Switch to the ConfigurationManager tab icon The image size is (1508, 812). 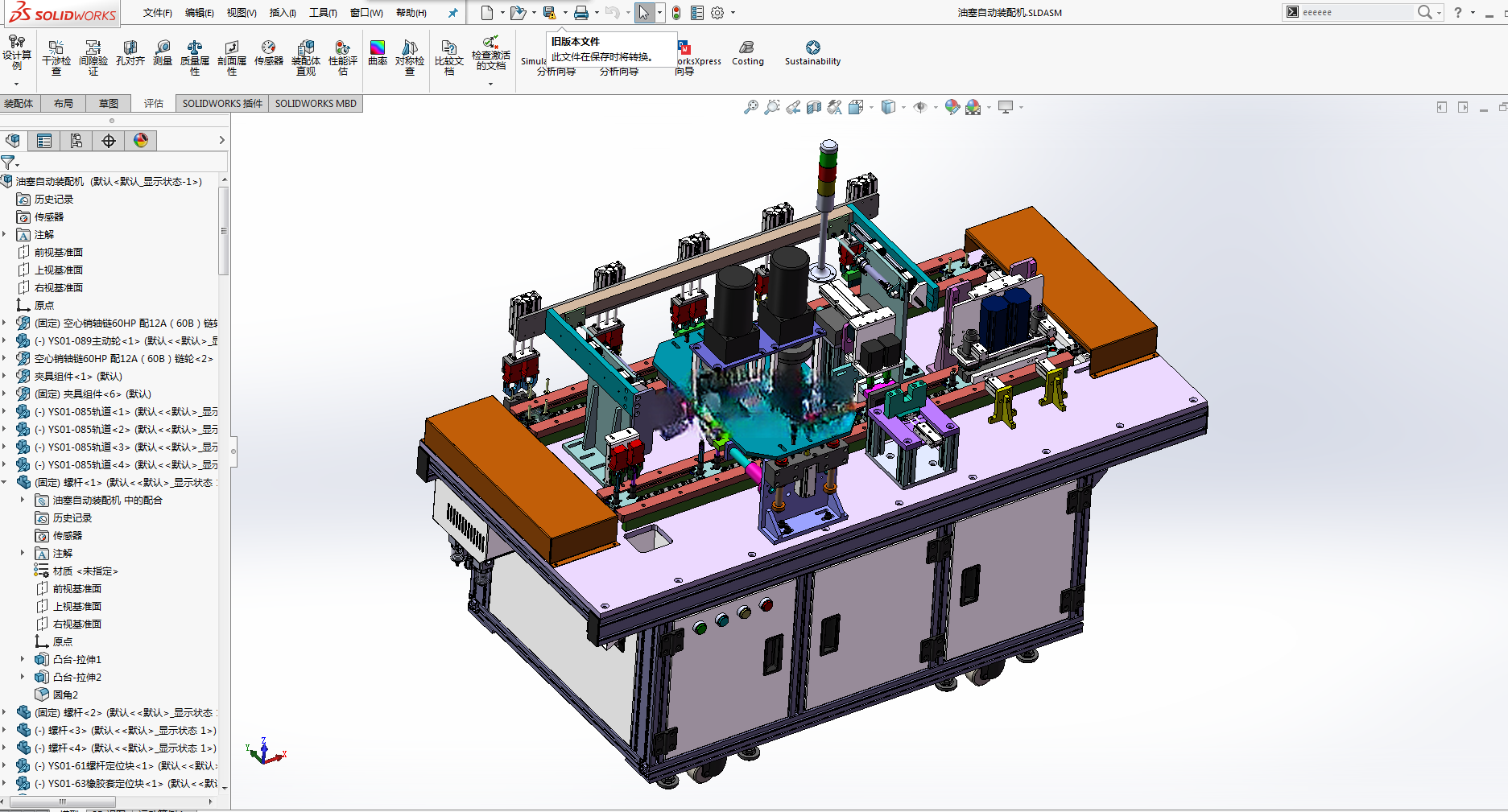pos(76,141)
